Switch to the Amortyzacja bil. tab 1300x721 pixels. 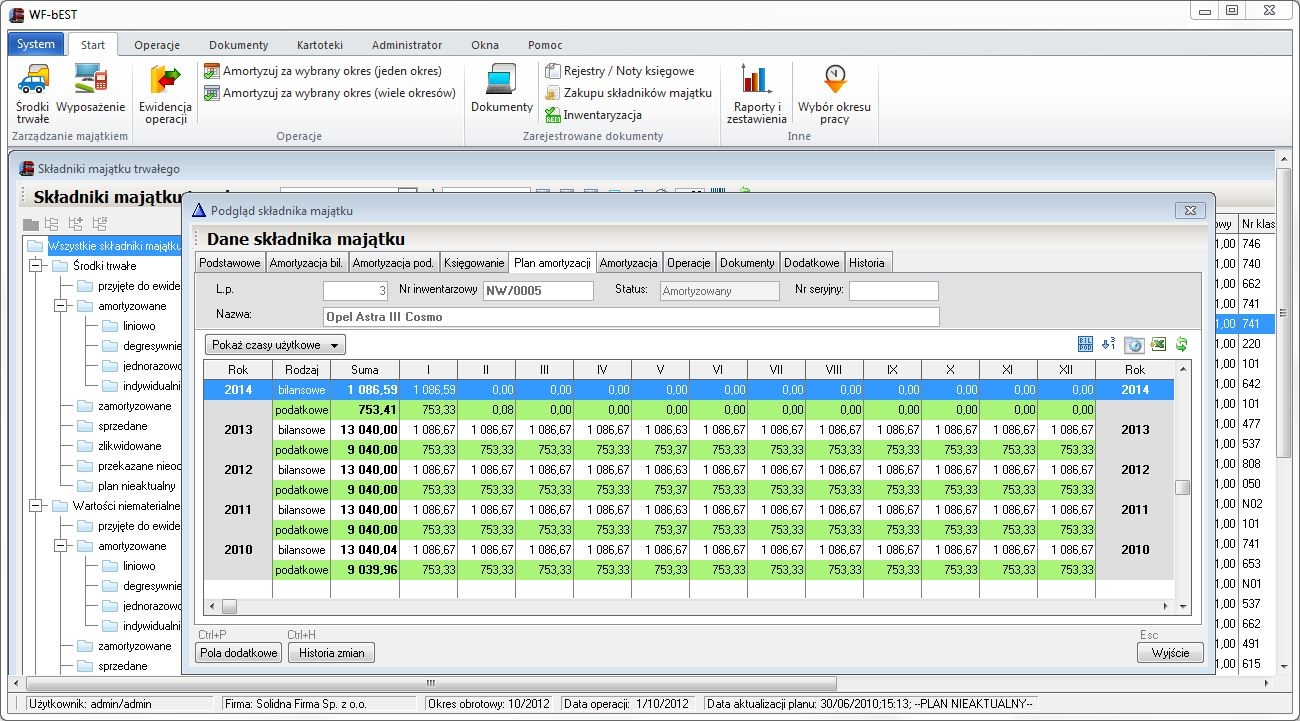pyautogui.click(x=306, y=263)
